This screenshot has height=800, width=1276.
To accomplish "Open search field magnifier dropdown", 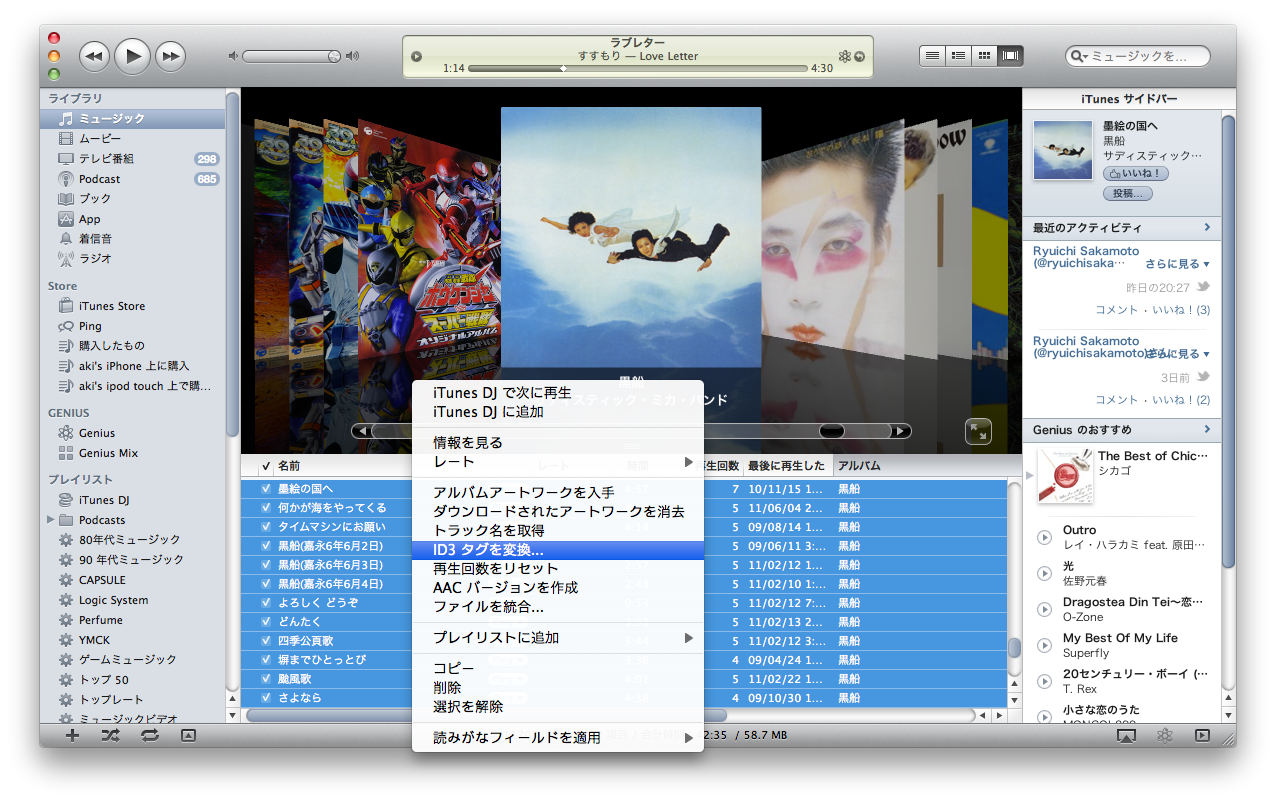I will click(x=1080, y=56).
